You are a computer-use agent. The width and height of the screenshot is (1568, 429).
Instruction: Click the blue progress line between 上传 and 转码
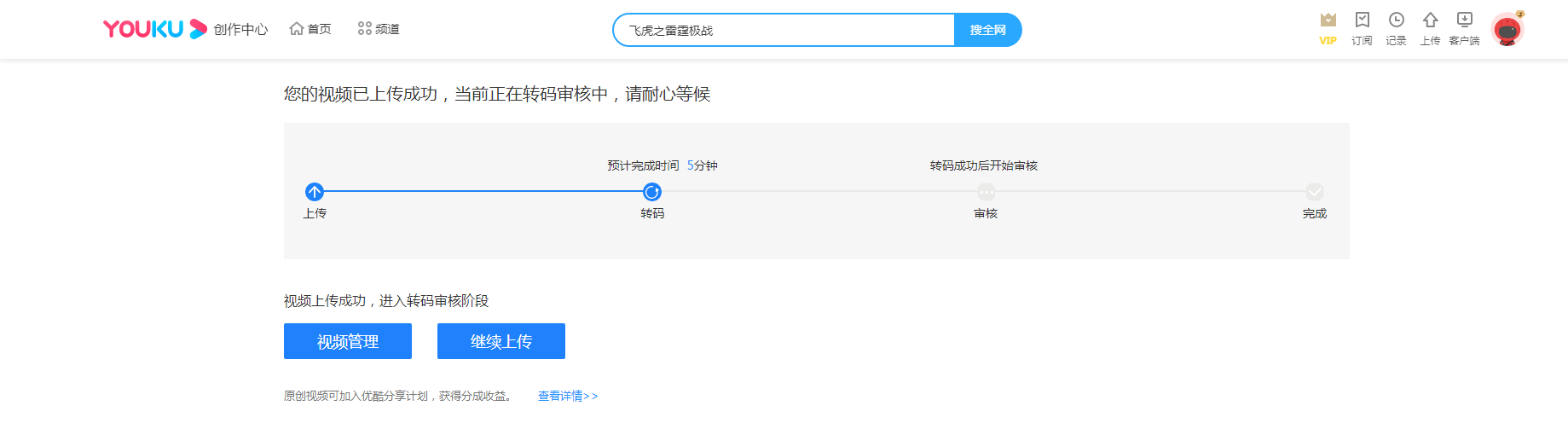483,191
